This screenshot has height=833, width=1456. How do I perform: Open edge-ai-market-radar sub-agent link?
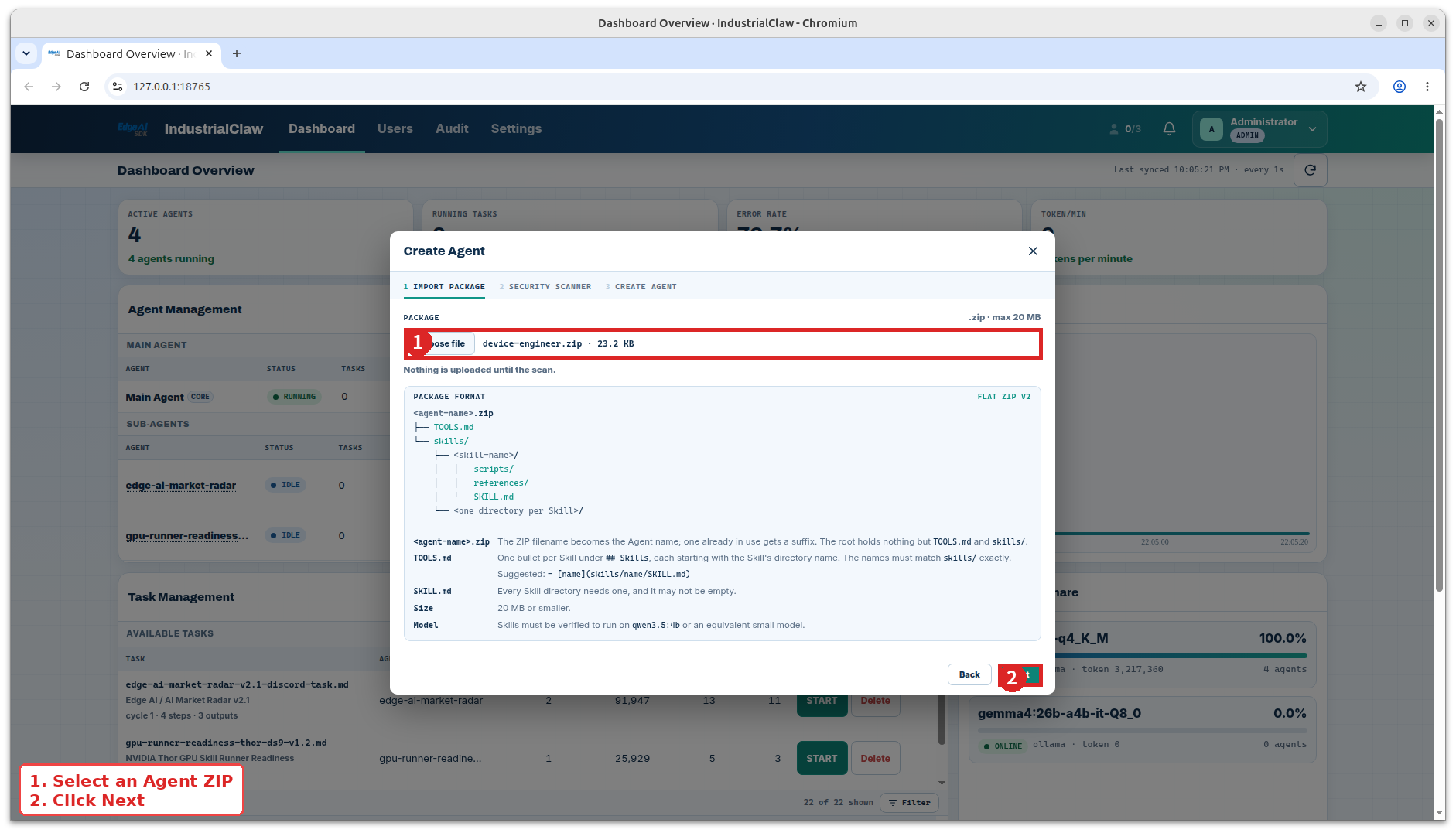pyautogui.click(x=181, y=486)
